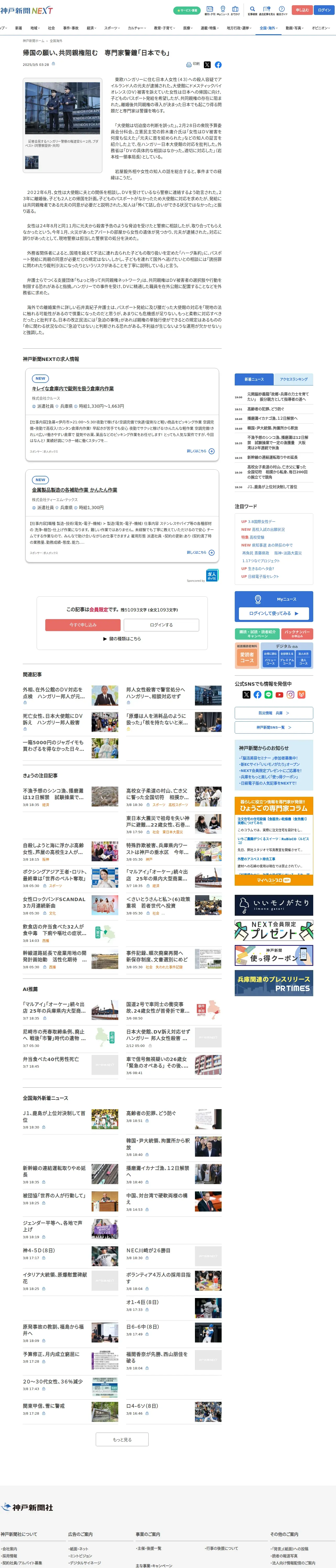
Task: Expand カルチャー navigation dropdown
Action: click(x=137, y=28)
